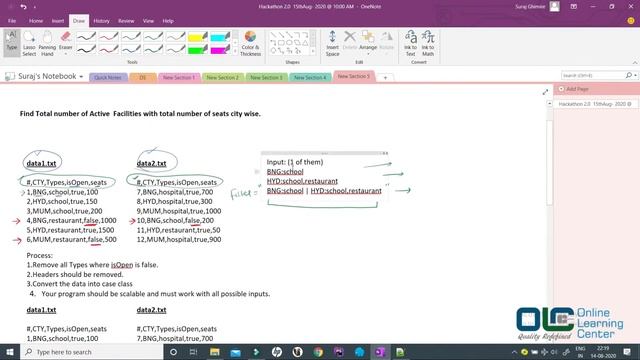Switch to the Home tab
The height and width of the screenshot is (360, 640).
pos(36,21)
